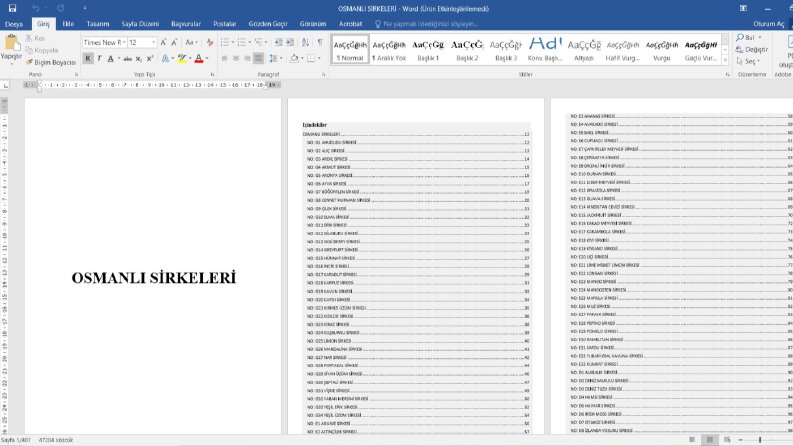793x446 pixels.
Task: Increase paragraph indent
Action: point(290,42)
